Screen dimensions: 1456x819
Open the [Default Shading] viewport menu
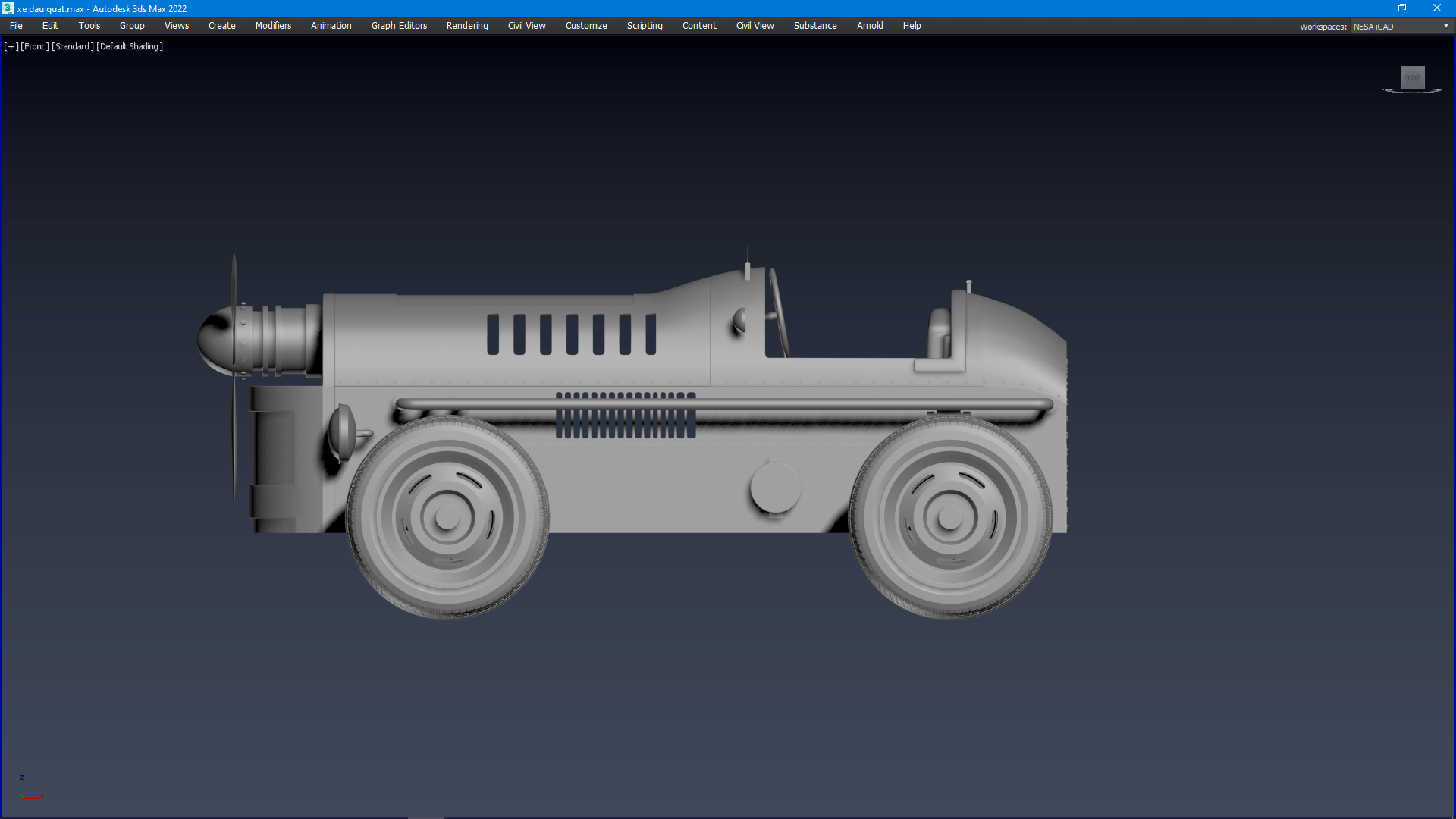[130, 46]
